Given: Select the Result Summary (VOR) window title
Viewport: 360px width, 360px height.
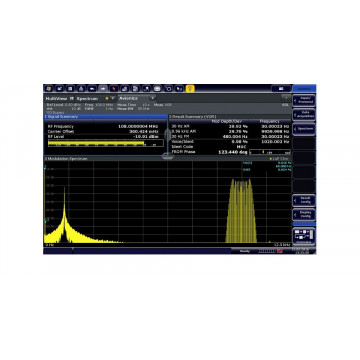Looking at the screenshot, I should 230,117.
